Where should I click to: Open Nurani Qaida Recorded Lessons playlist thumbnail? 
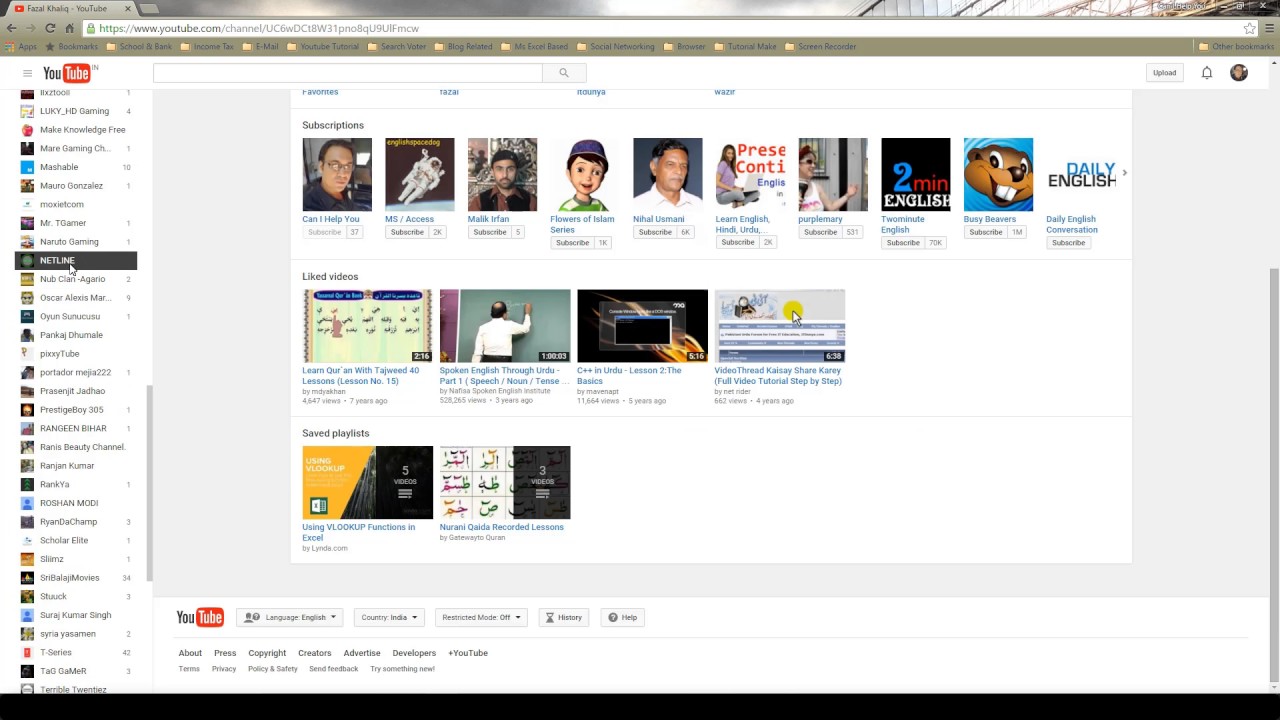(x=505, y=483)
